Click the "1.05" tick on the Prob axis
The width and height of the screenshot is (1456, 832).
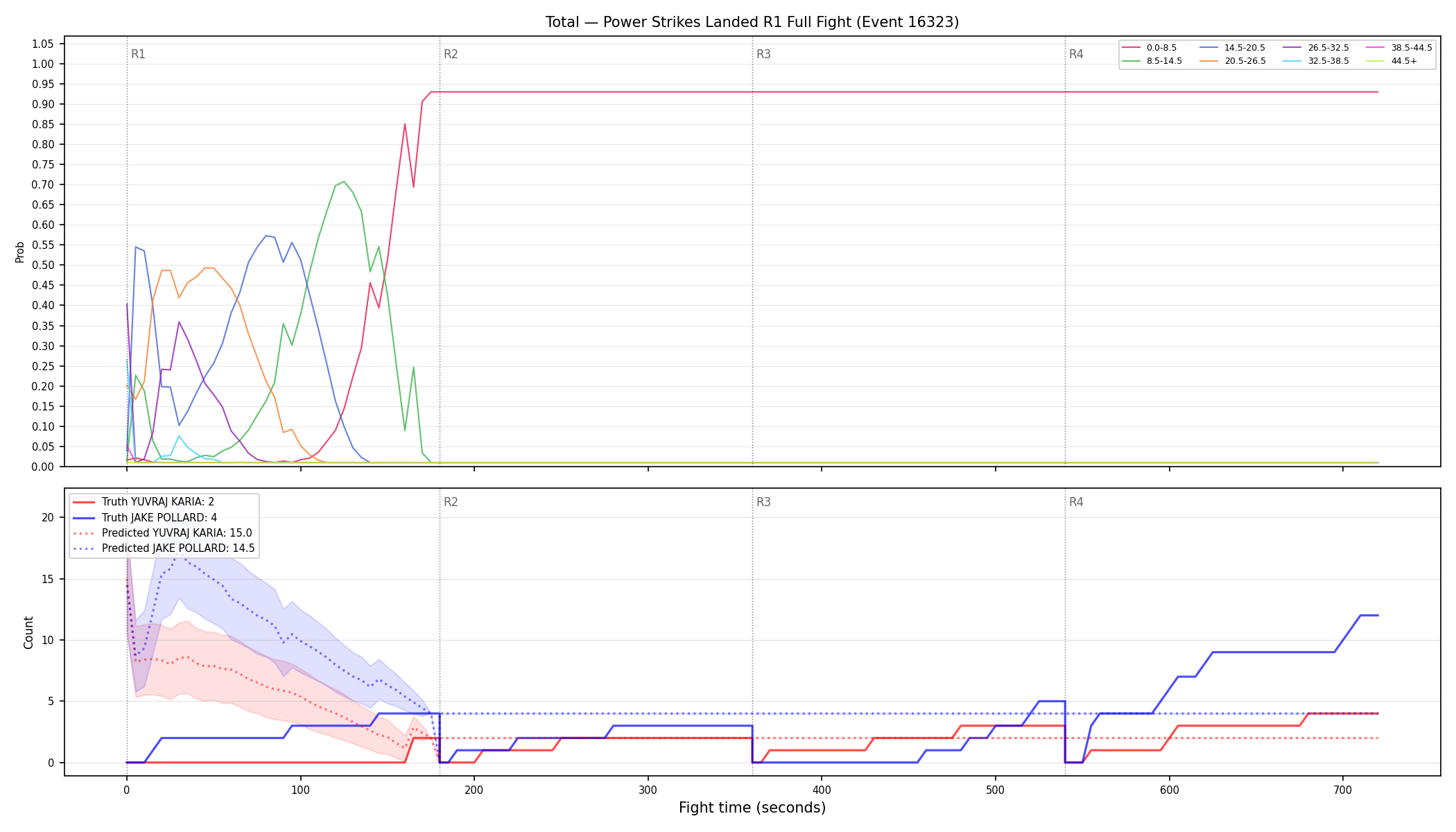(x=43, y=44)
